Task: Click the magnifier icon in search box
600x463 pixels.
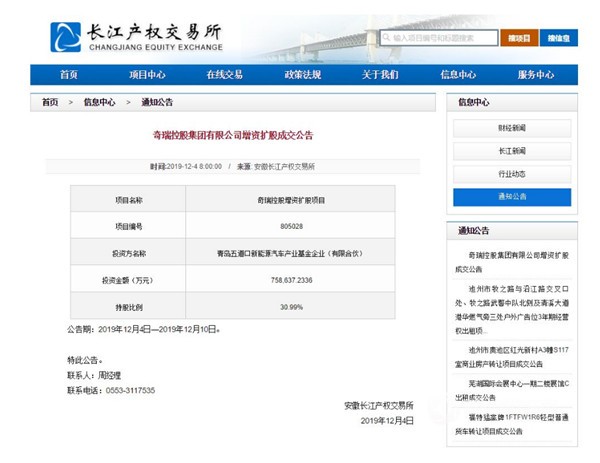Action: pos(386,37)
